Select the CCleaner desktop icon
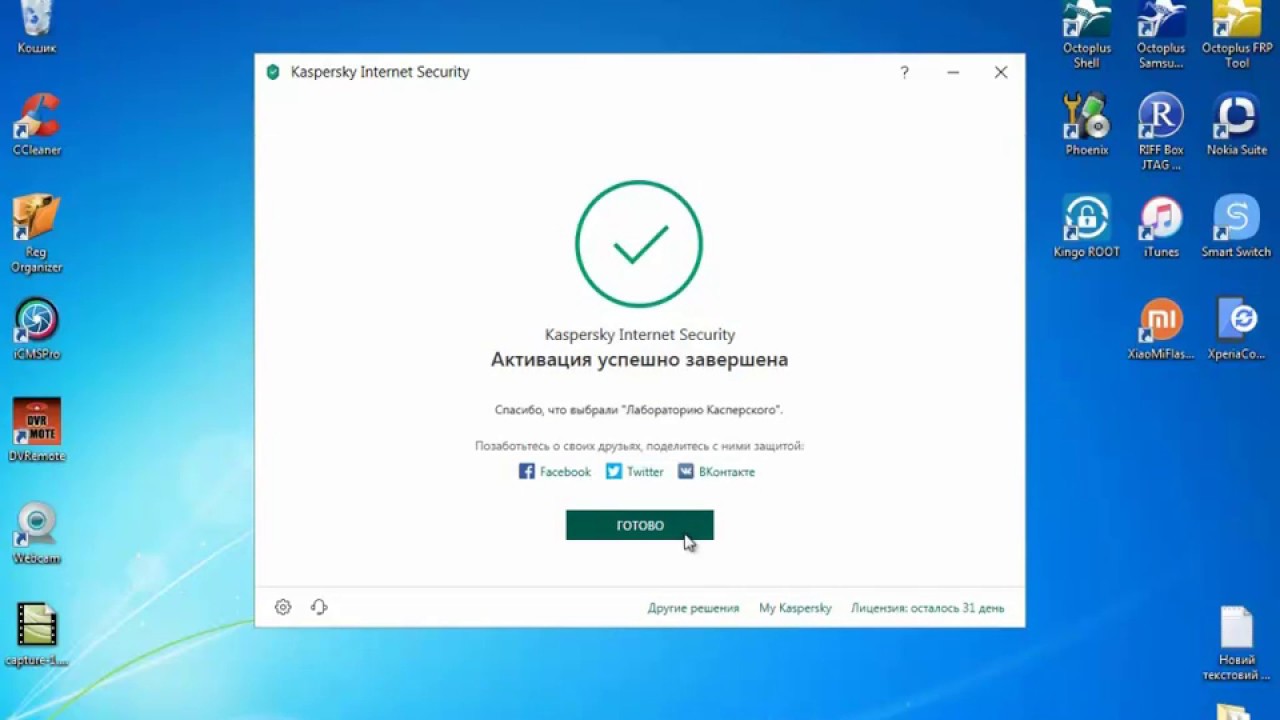Viewport: 1280px width, 720px height. [x=37, y=124]
